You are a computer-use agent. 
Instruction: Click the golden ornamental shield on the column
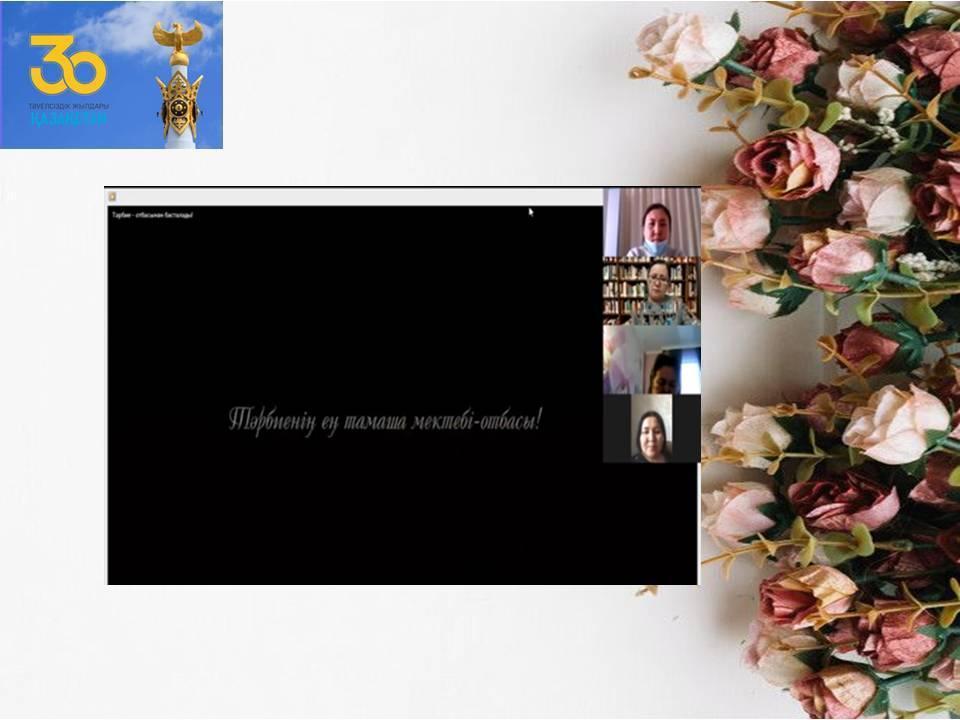179,105
